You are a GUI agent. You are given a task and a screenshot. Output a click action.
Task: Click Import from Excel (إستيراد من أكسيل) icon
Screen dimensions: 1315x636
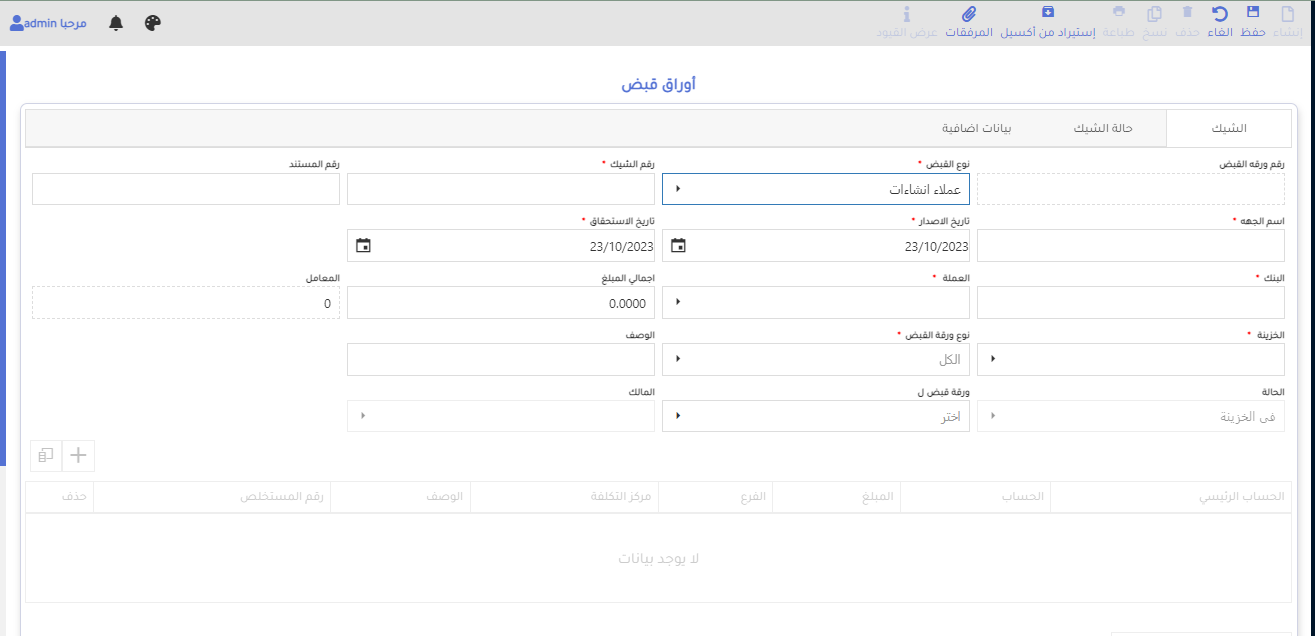pyautogui.click(x=1047, y=13)
